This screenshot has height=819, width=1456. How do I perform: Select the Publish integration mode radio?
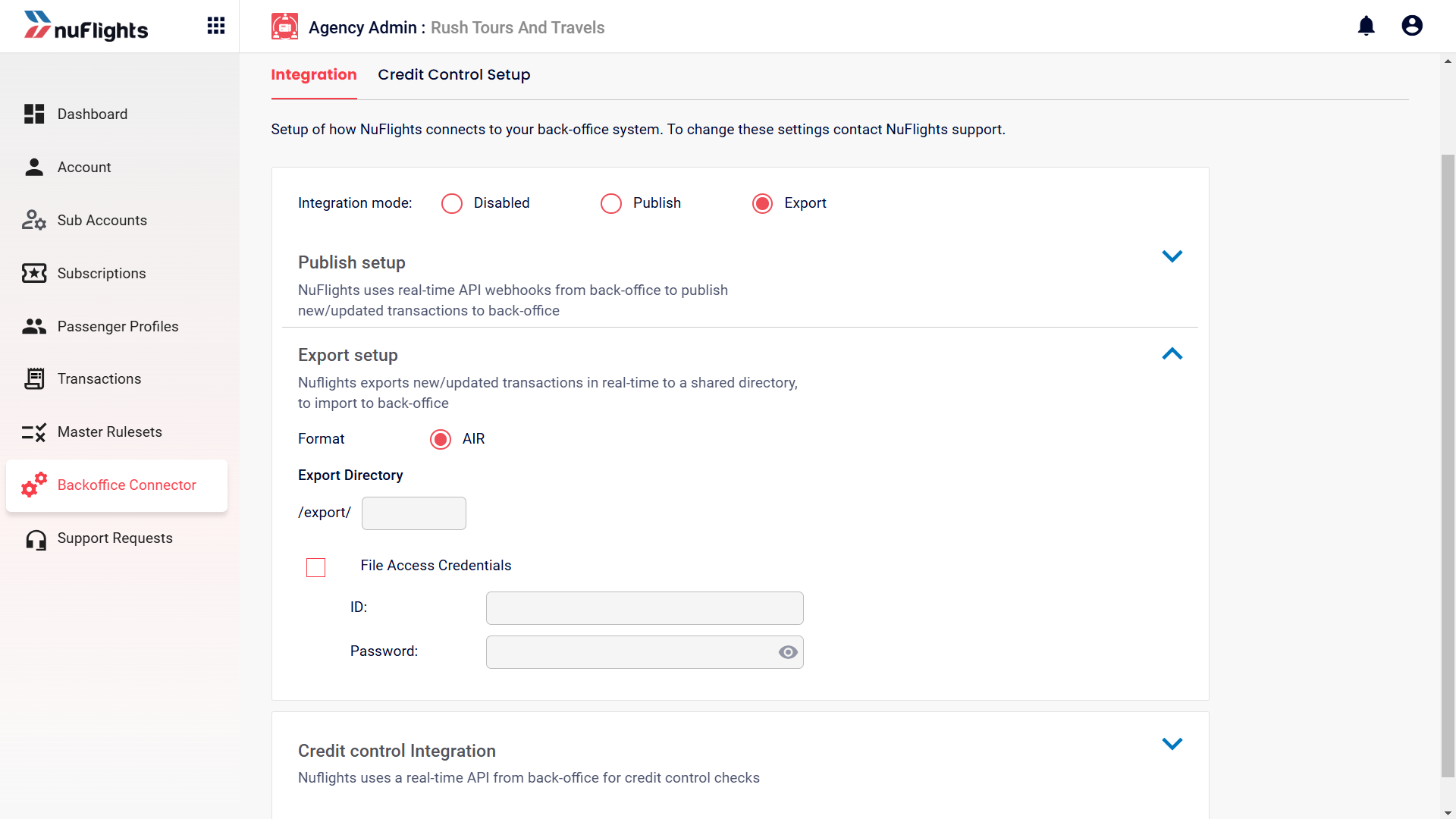click(611, 203)
